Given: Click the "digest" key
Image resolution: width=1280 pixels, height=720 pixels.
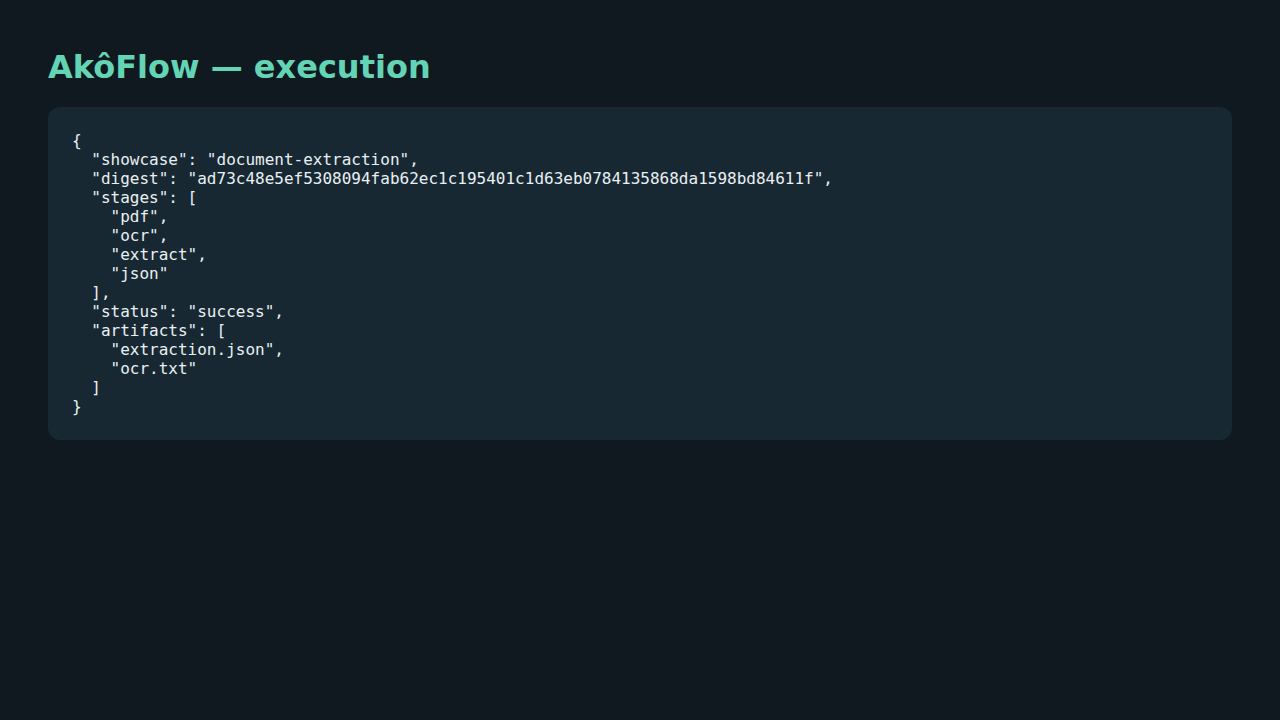Looking at the screenshot, I should click(130, 179).
